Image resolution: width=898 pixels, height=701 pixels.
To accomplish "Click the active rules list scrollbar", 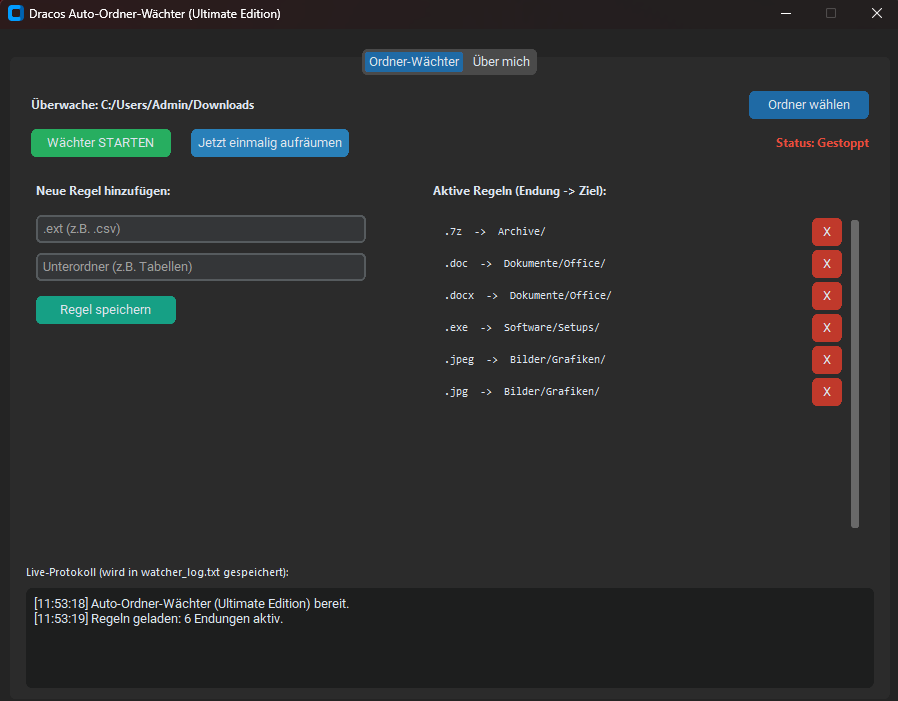I will [x=855, y=373].
